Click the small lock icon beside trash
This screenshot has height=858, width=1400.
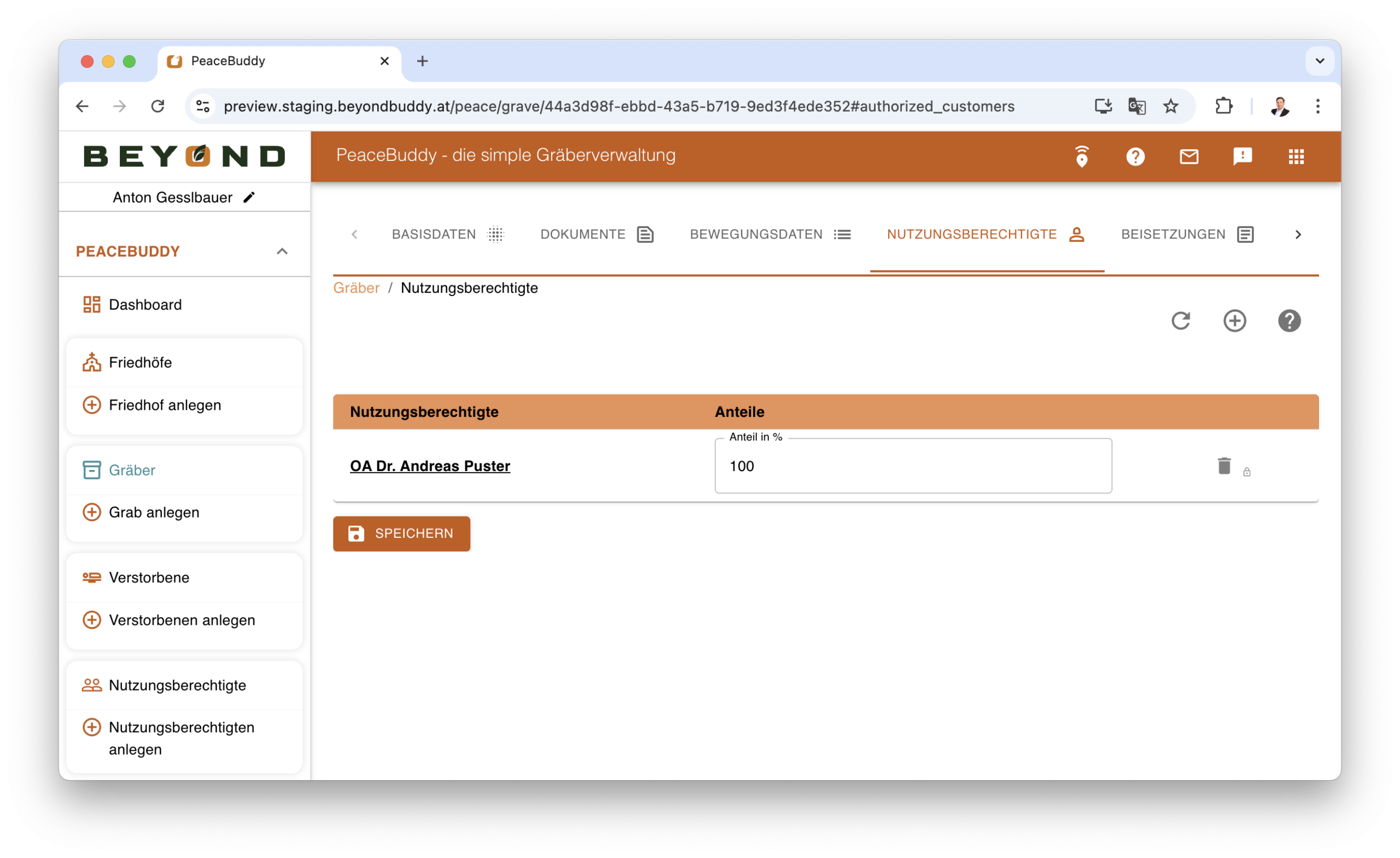click(x=1246, y=472)
